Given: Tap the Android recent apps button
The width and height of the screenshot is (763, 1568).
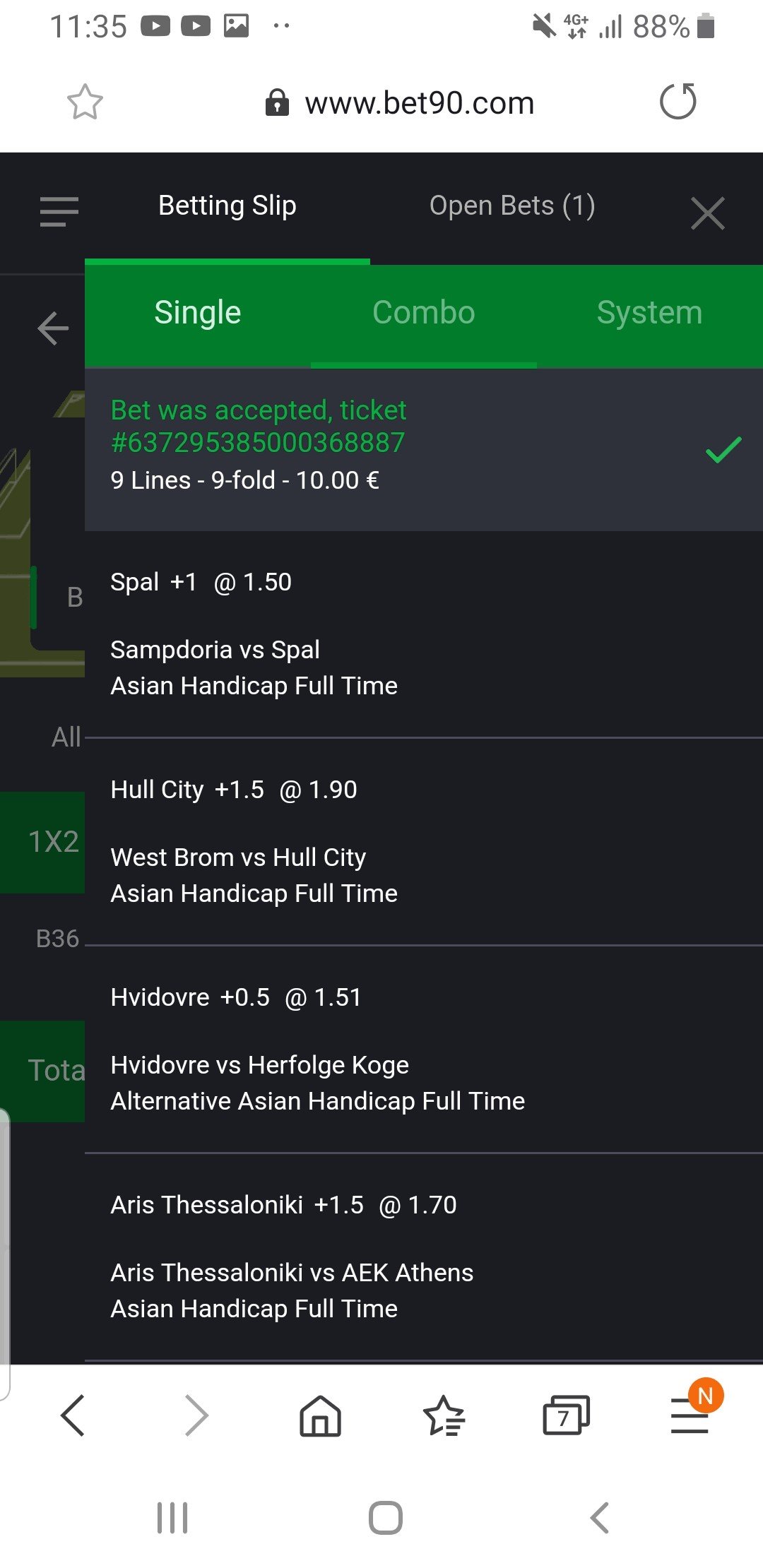Looking at the screenshot, I should [172, 1517].
